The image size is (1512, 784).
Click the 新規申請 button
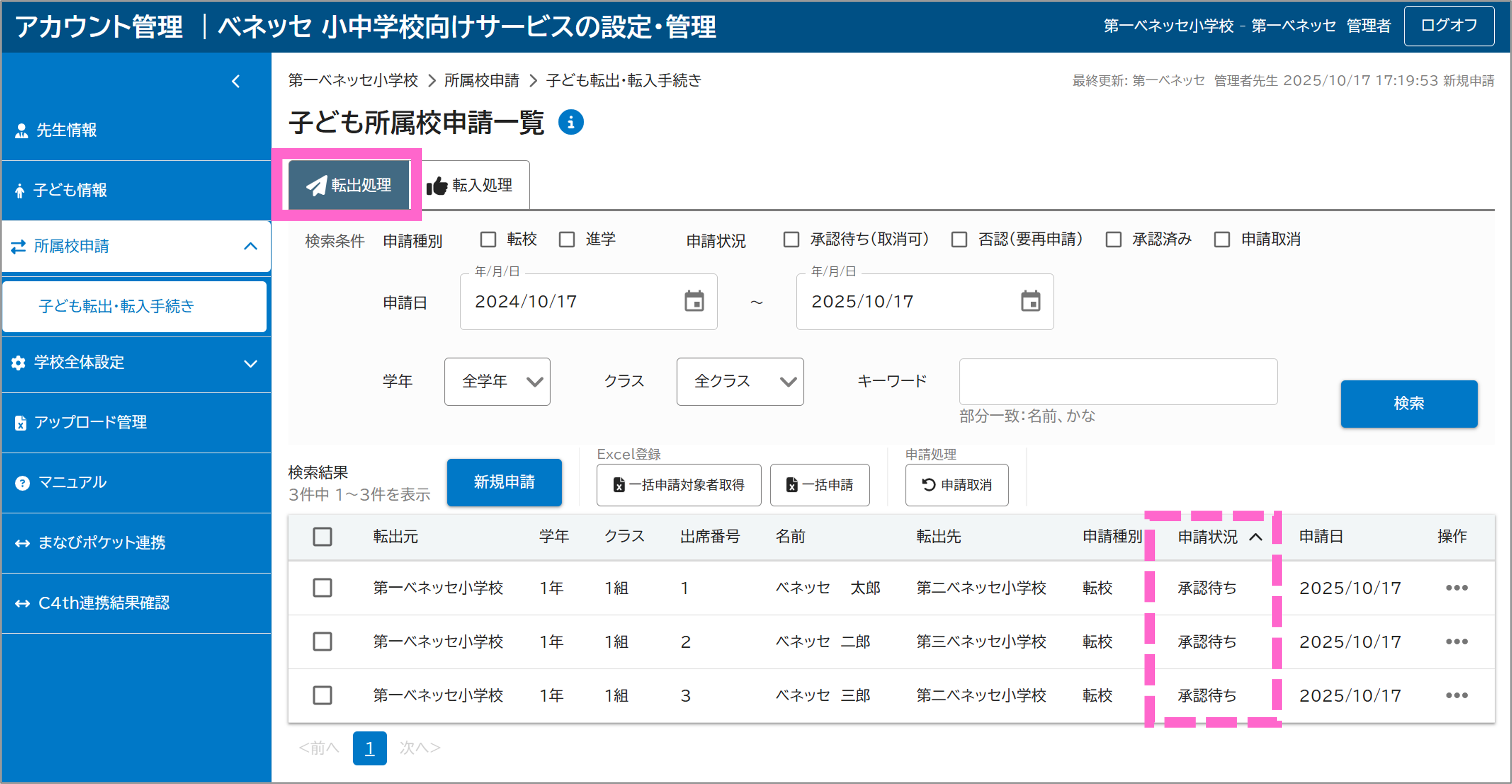[x=504, y=482]
